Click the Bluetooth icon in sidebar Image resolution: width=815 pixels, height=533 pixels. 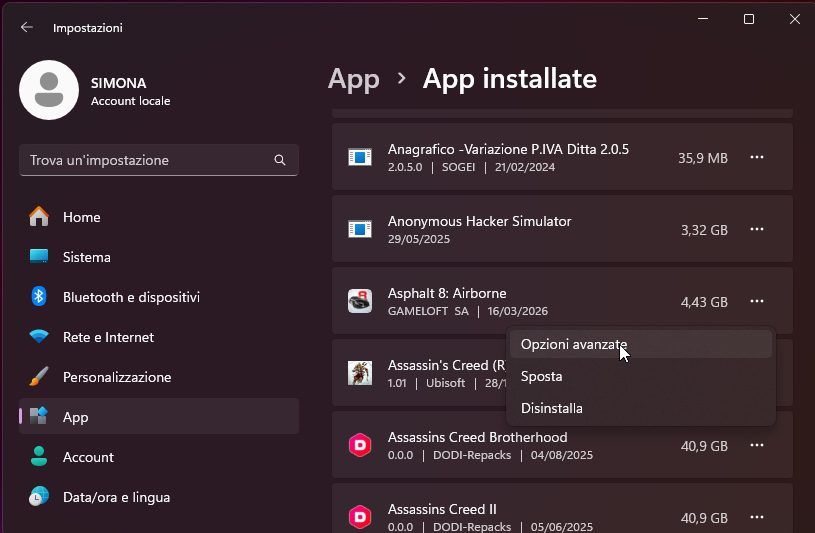(39, 296)
